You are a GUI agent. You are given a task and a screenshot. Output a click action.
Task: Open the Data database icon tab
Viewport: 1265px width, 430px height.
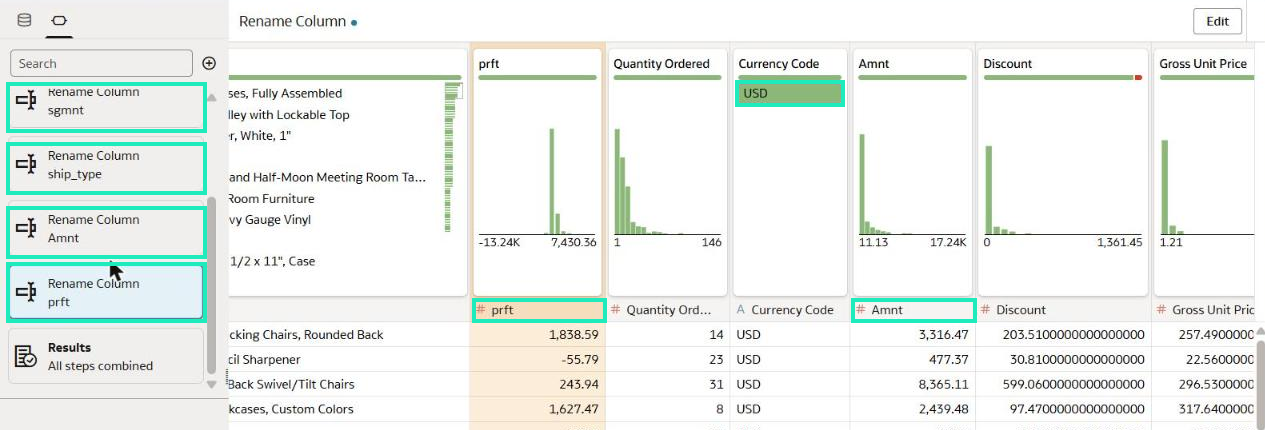(x=24, y=20)
